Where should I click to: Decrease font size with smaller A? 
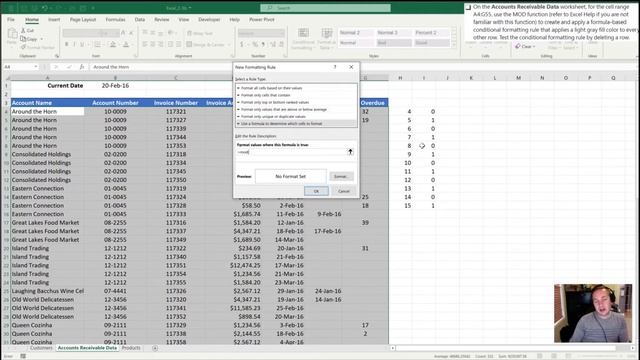pos(131,33)
